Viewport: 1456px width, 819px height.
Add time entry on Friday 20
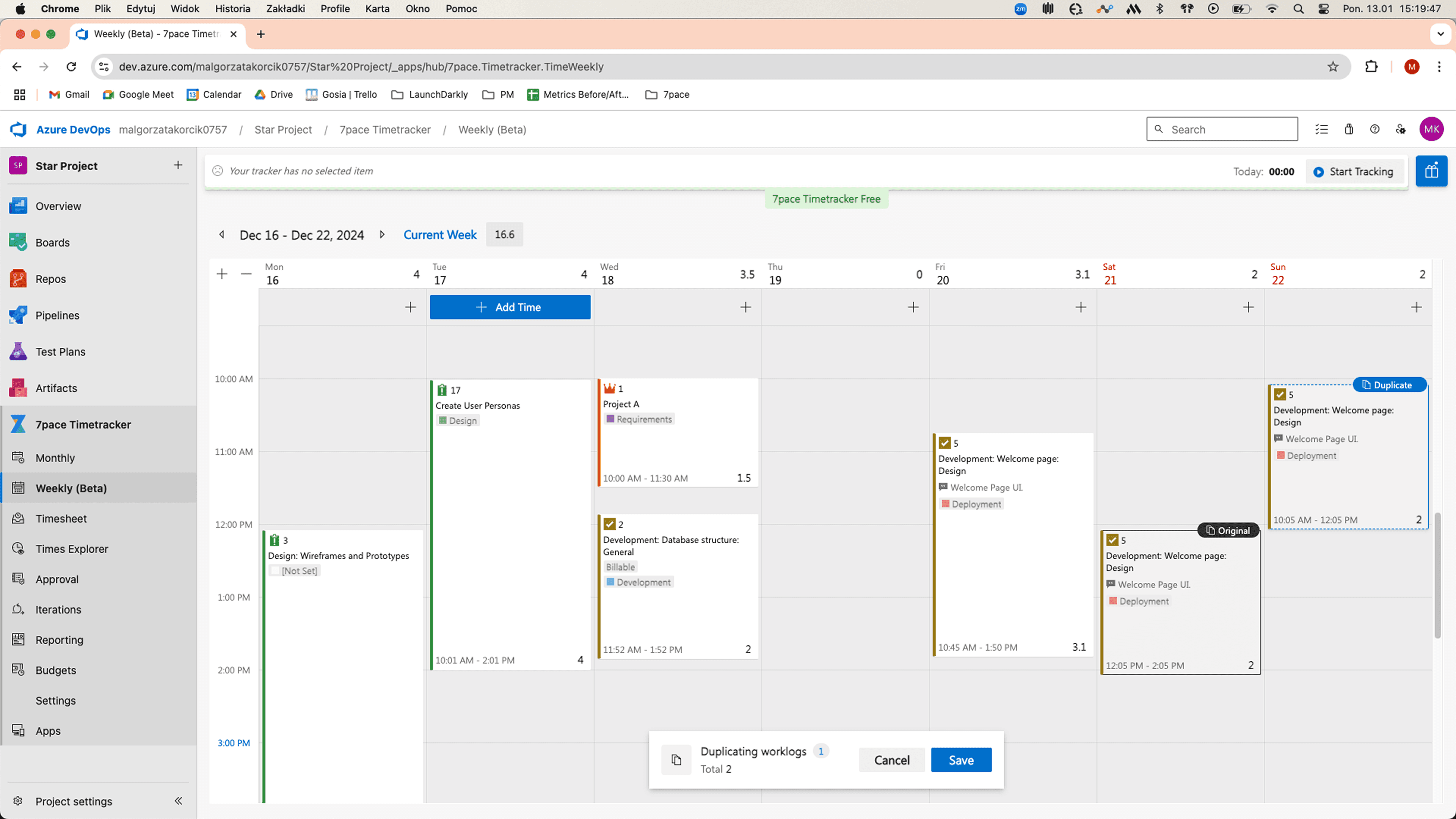point(1081,307)
